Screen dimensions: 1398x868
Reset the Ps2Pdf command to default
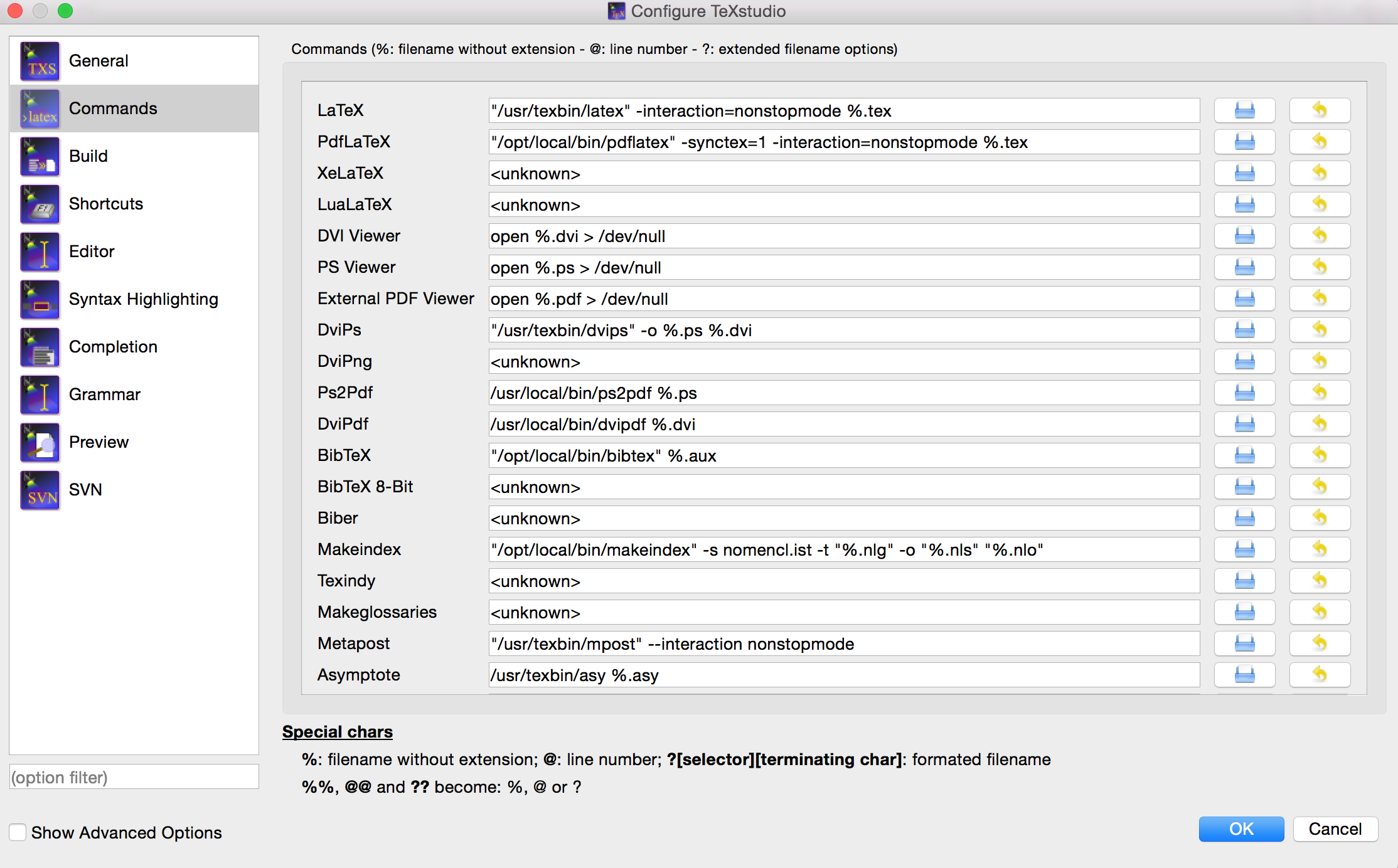click(1320, 393)
